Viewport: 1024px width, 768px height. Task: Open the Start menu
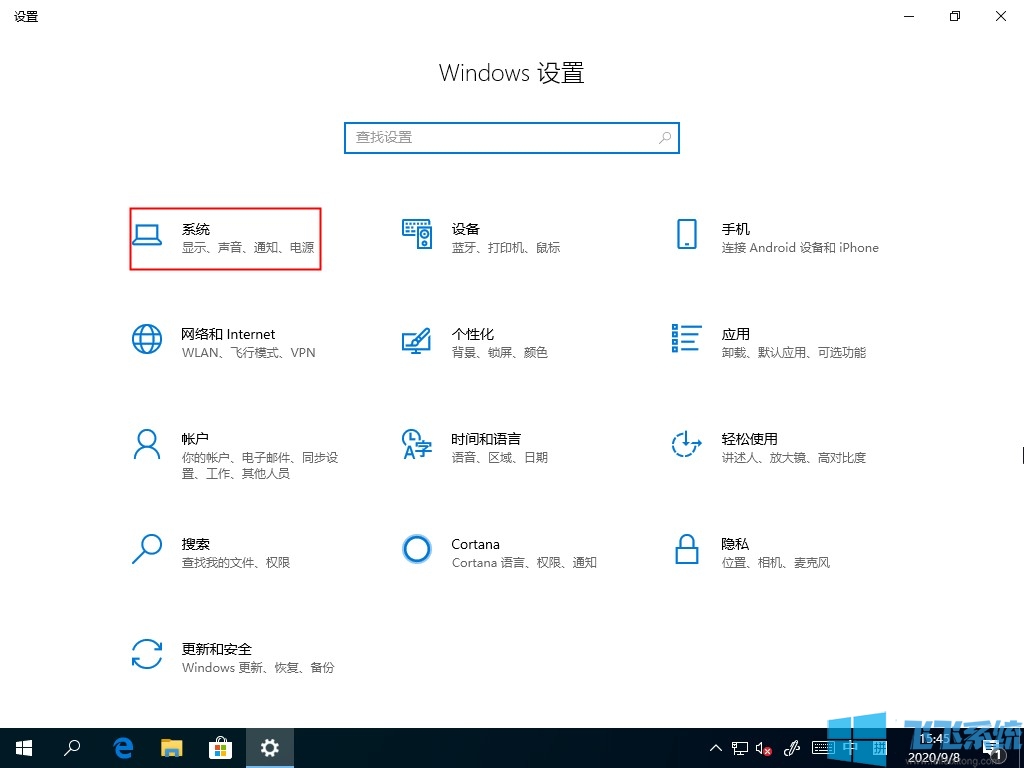coord(23,747)
